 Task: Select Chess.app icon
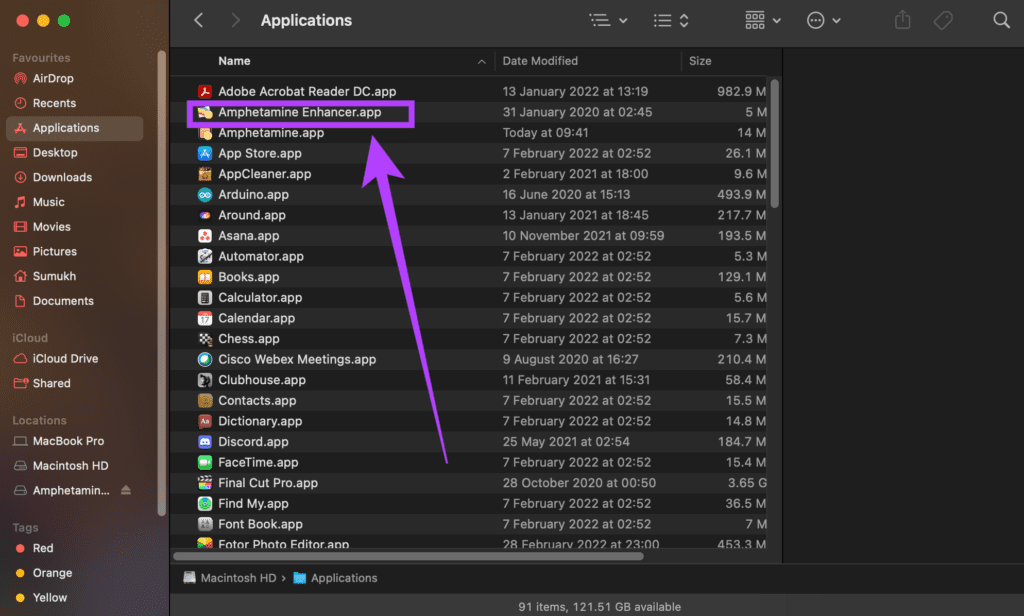(x=205, y=338)
